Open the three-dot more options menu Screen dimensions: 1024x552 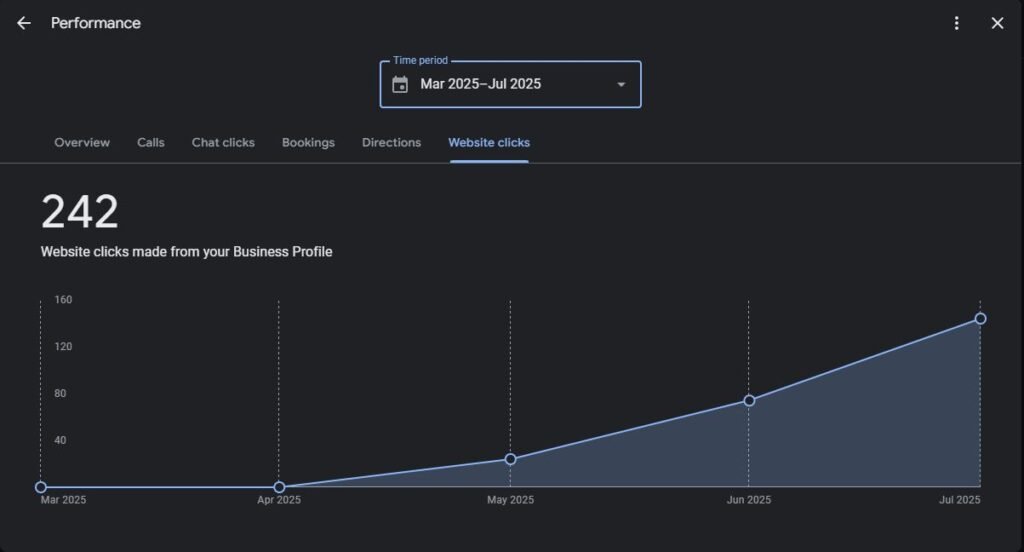pyautogui.click(x=957, y=23)
